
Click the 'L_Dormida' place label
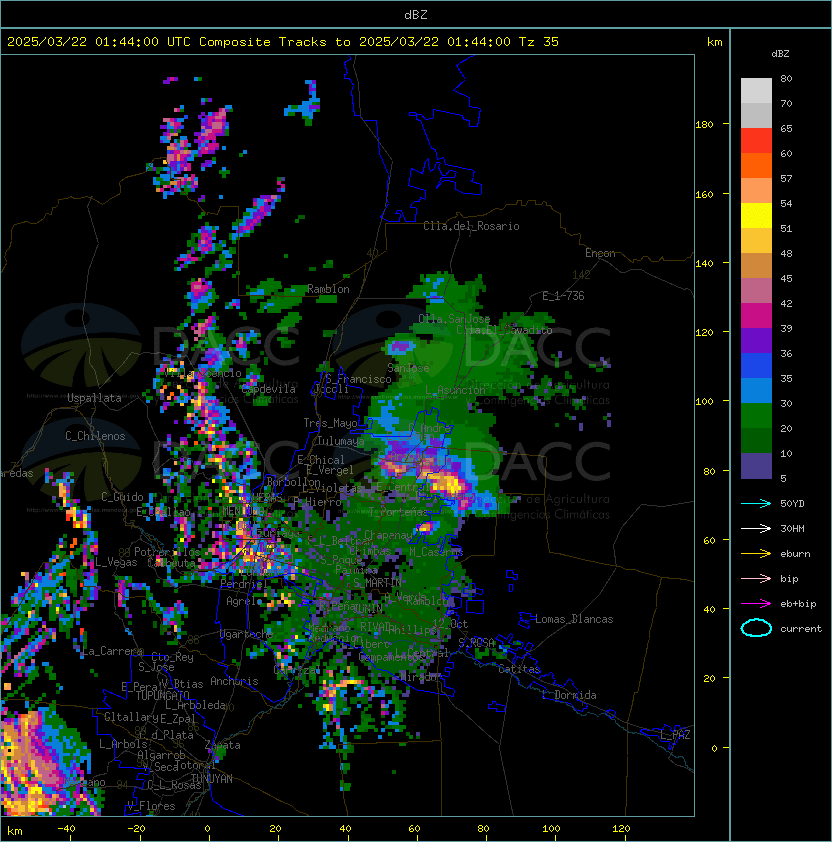pos(569,695)
